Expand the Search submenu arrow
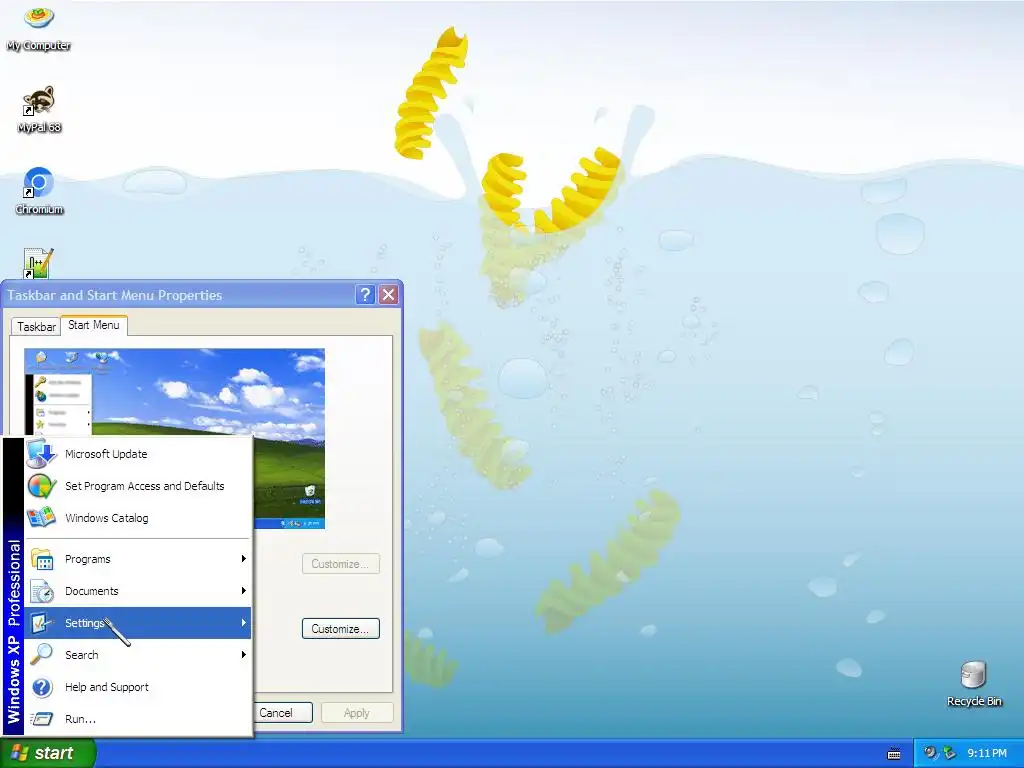Image resolution: width=1024 pixels, height=768 pixels. pyautogui.click(x=243, y=654)
